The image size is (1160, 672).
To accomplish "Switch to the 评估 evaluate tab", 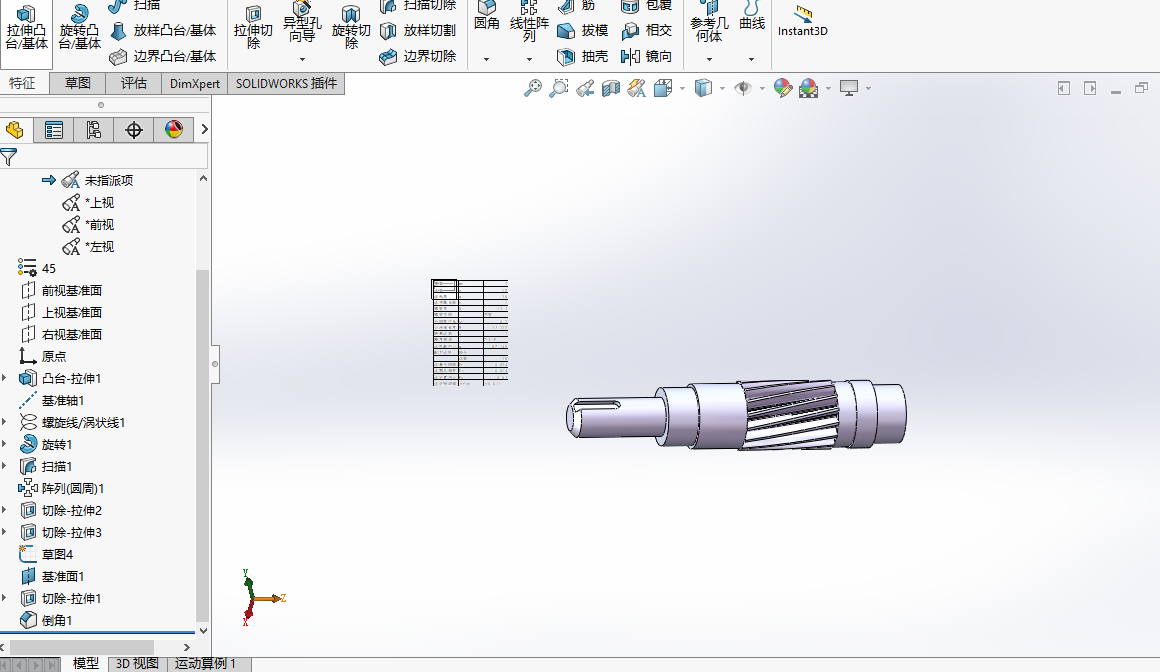I will point(134,84).
